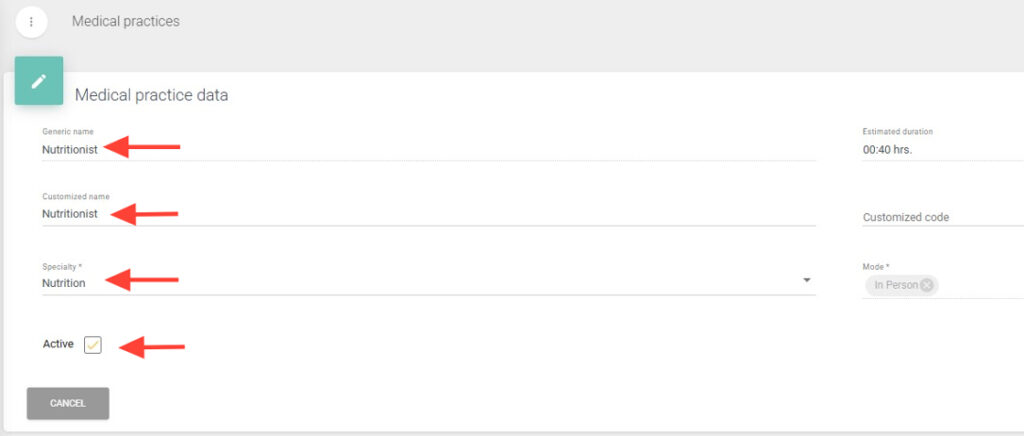Toggle the Active checkbox

coord(93,345)
